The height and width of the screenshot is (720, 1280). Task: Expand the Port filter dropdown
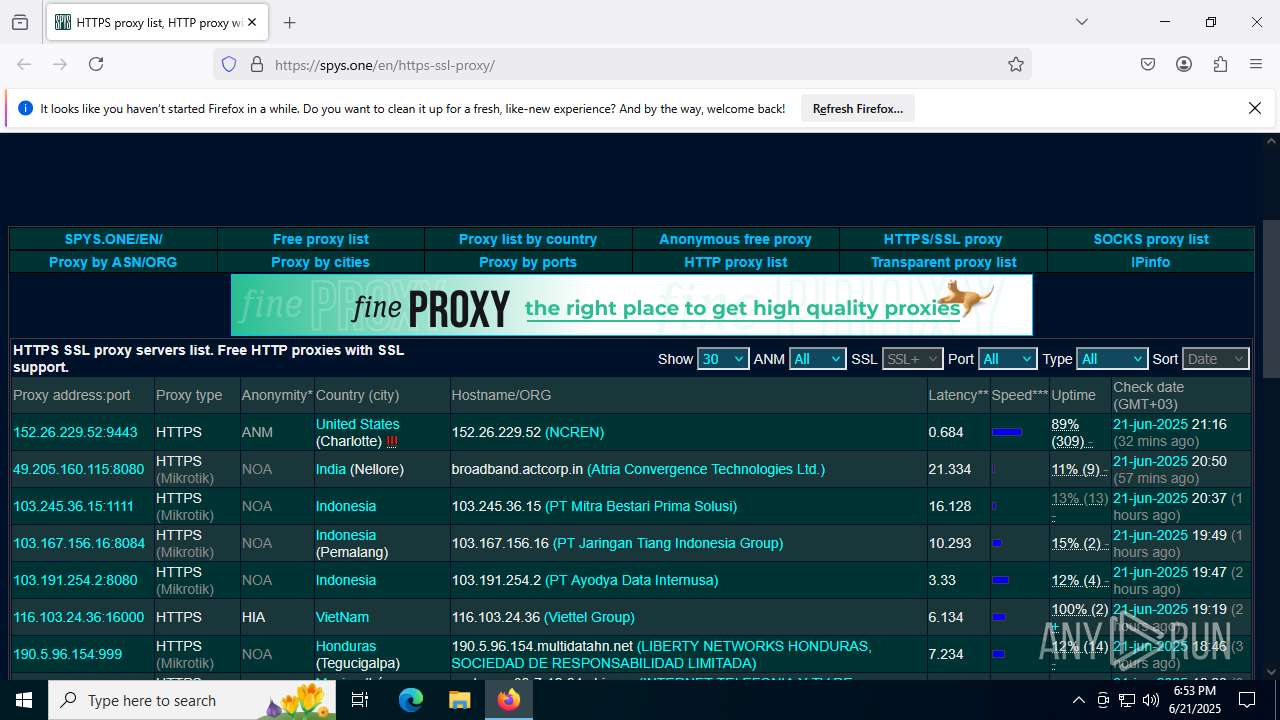click(1007, 359)
